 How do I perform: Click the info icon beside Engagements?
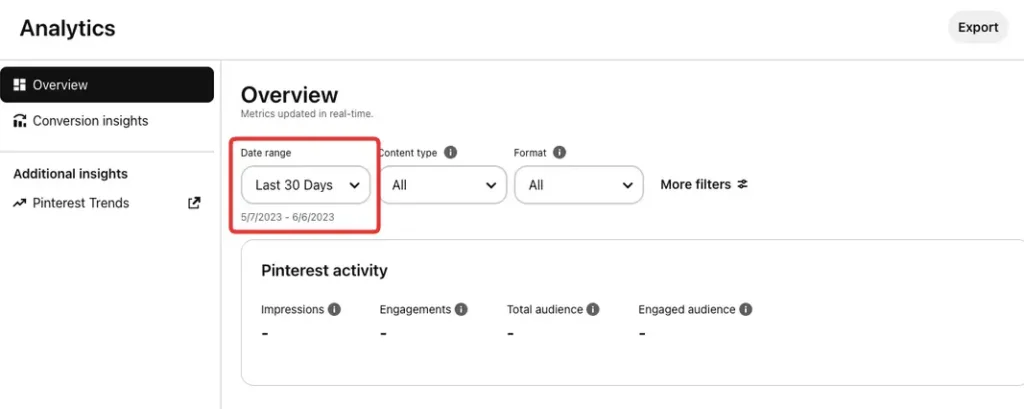461,310
